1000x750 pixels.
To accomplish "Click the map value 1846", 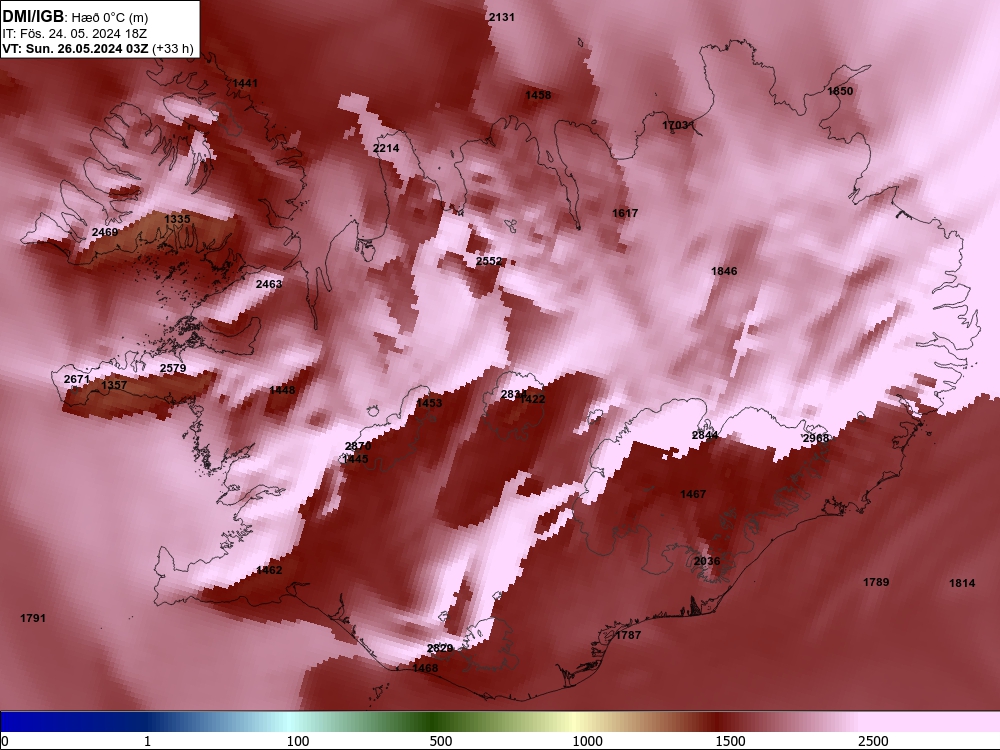I will click(x=724, y=271).
